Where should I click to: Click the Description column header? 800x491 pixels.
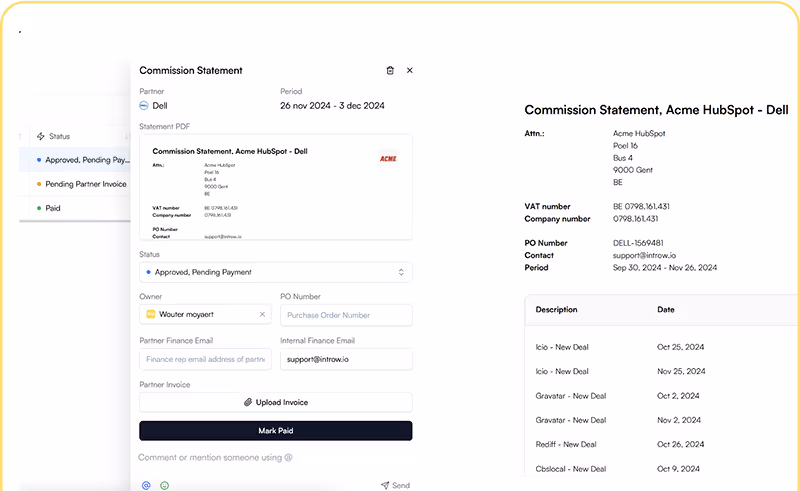coord(556,309)
